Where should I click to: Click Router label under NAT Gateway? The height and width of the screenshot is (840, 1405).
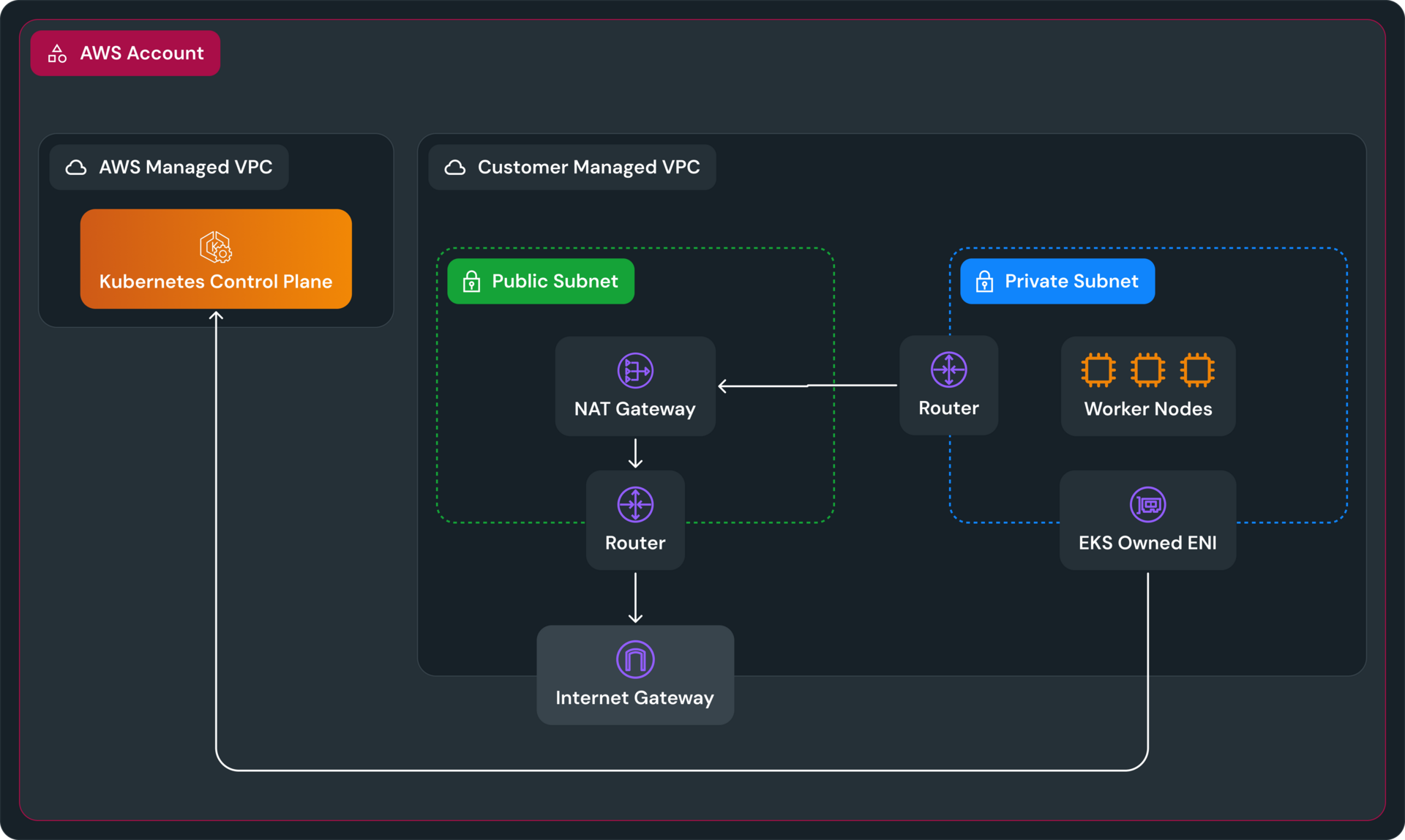(635, 543)
